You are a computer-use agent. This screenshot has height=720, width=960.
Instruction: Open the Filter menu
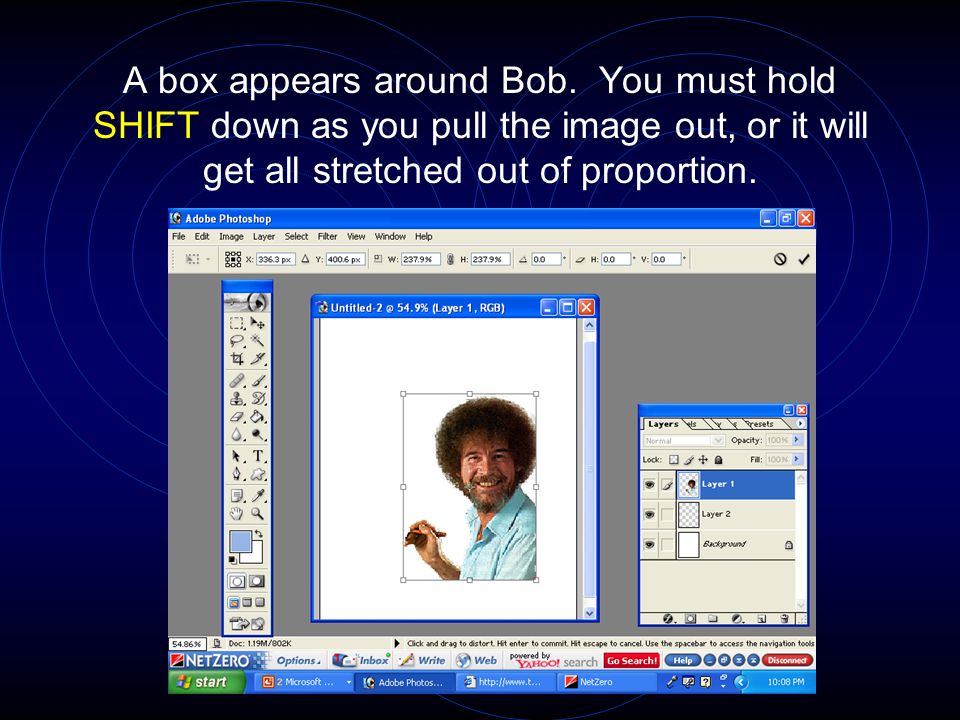tap(328, 236)
